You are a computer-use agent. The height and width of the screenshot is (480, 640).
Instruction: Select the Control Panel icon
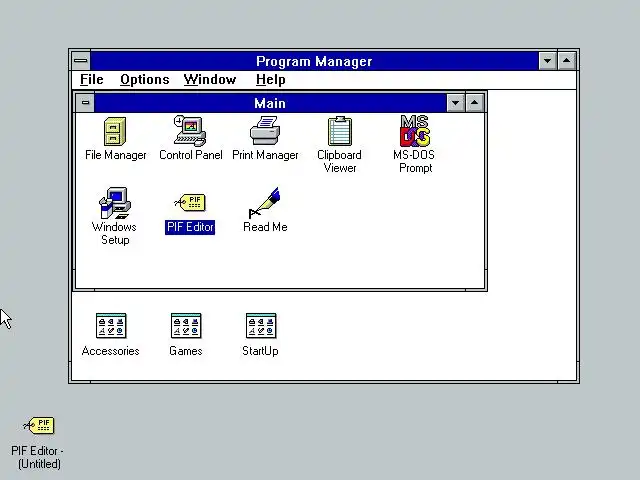pyautogui.click(x=190, y=131)
